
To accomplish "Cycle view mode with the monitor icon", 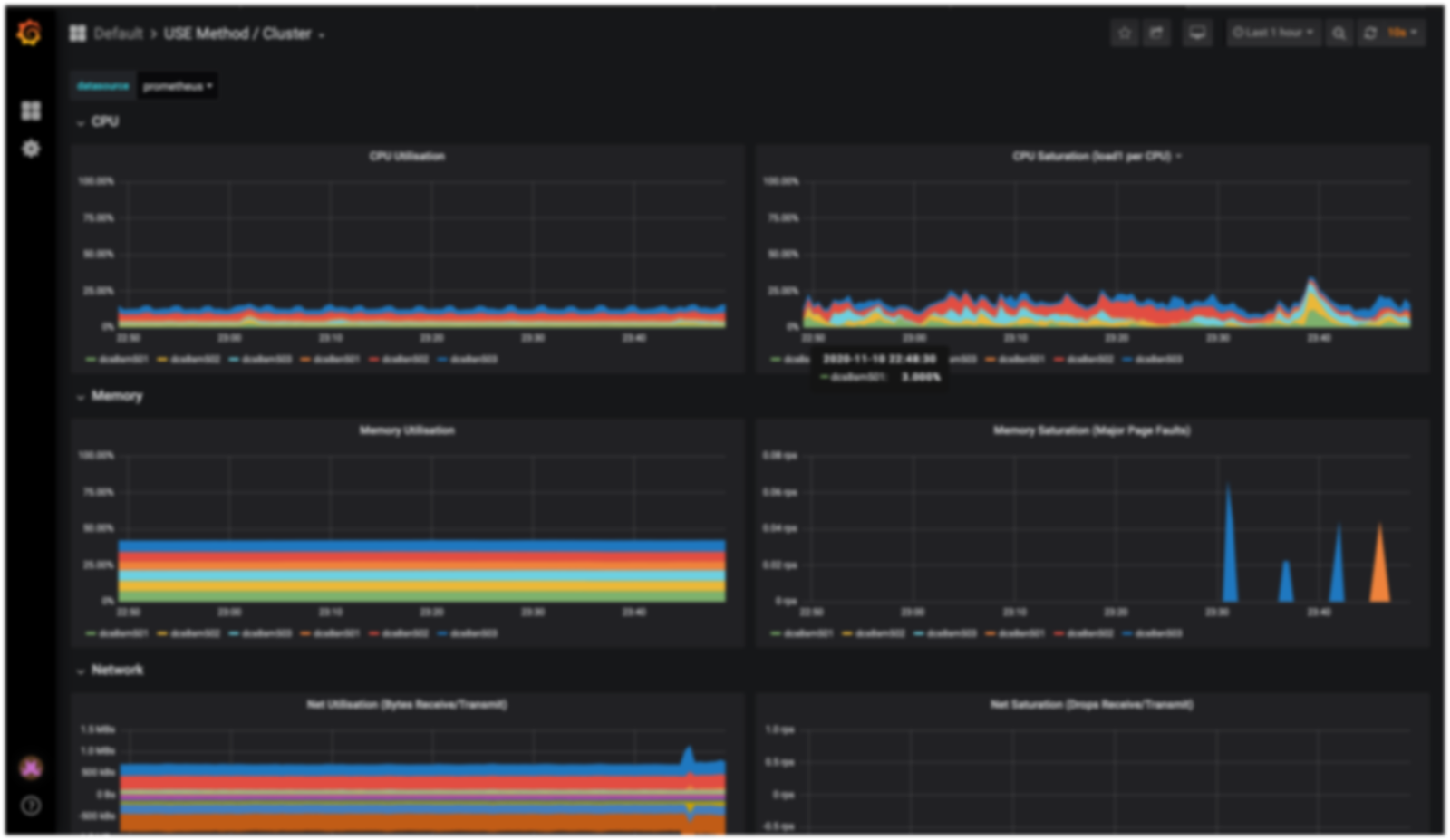I will pyautogui.click(x=1197, y=34).
